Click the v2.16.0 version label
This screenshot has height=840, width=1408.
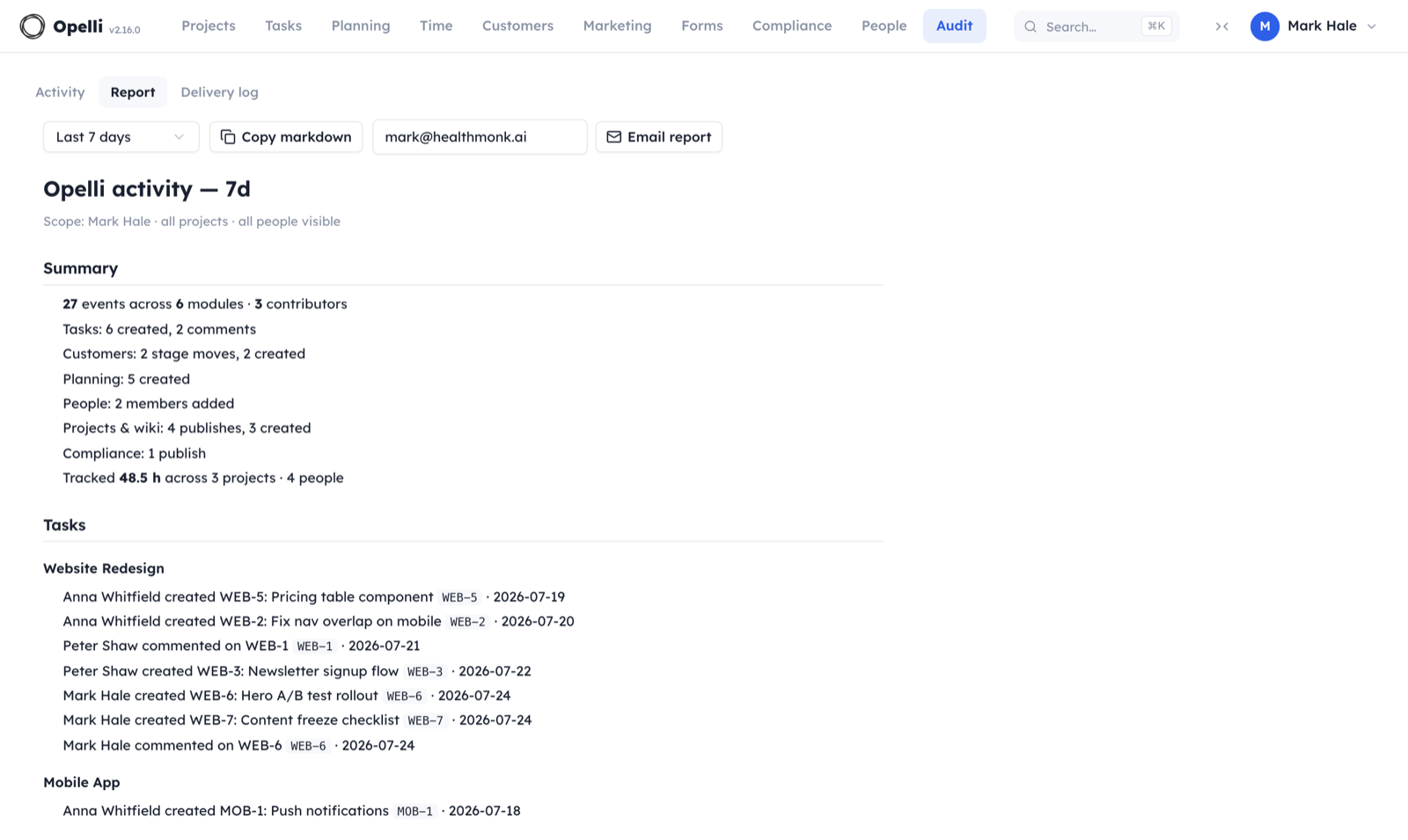coord(125,30)
